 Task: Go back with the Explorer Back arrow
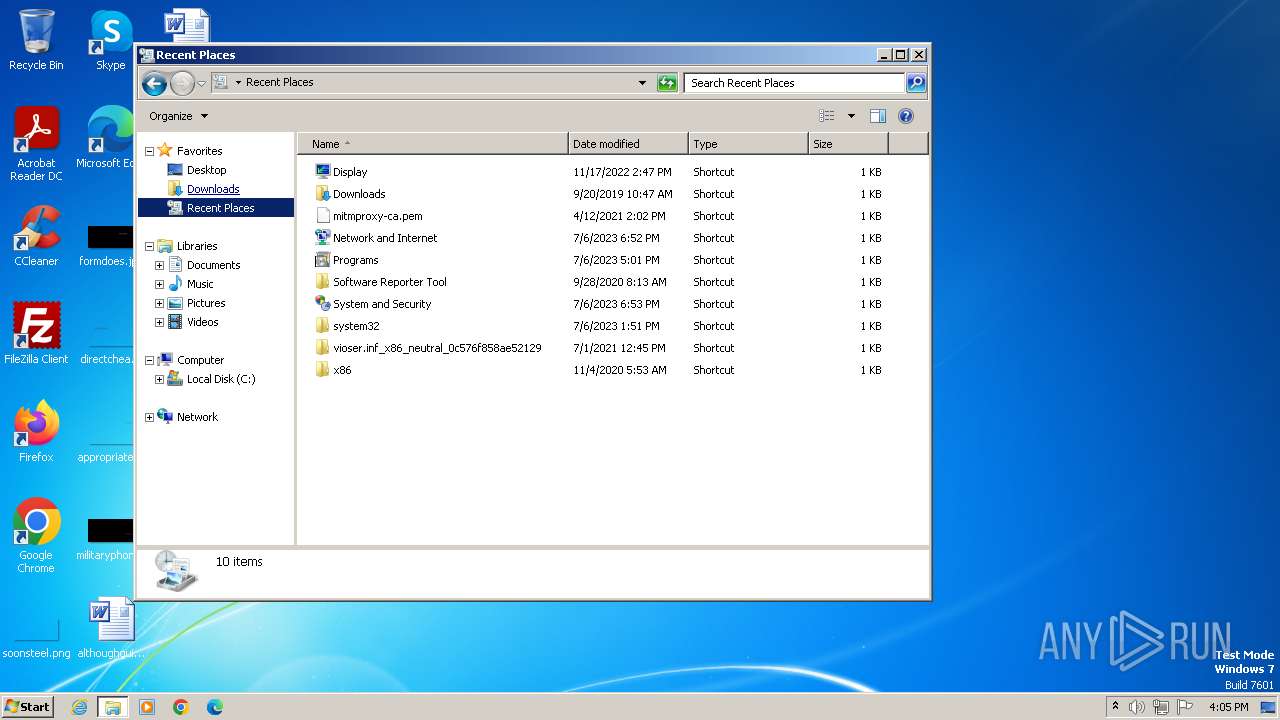tap(154, 83)
